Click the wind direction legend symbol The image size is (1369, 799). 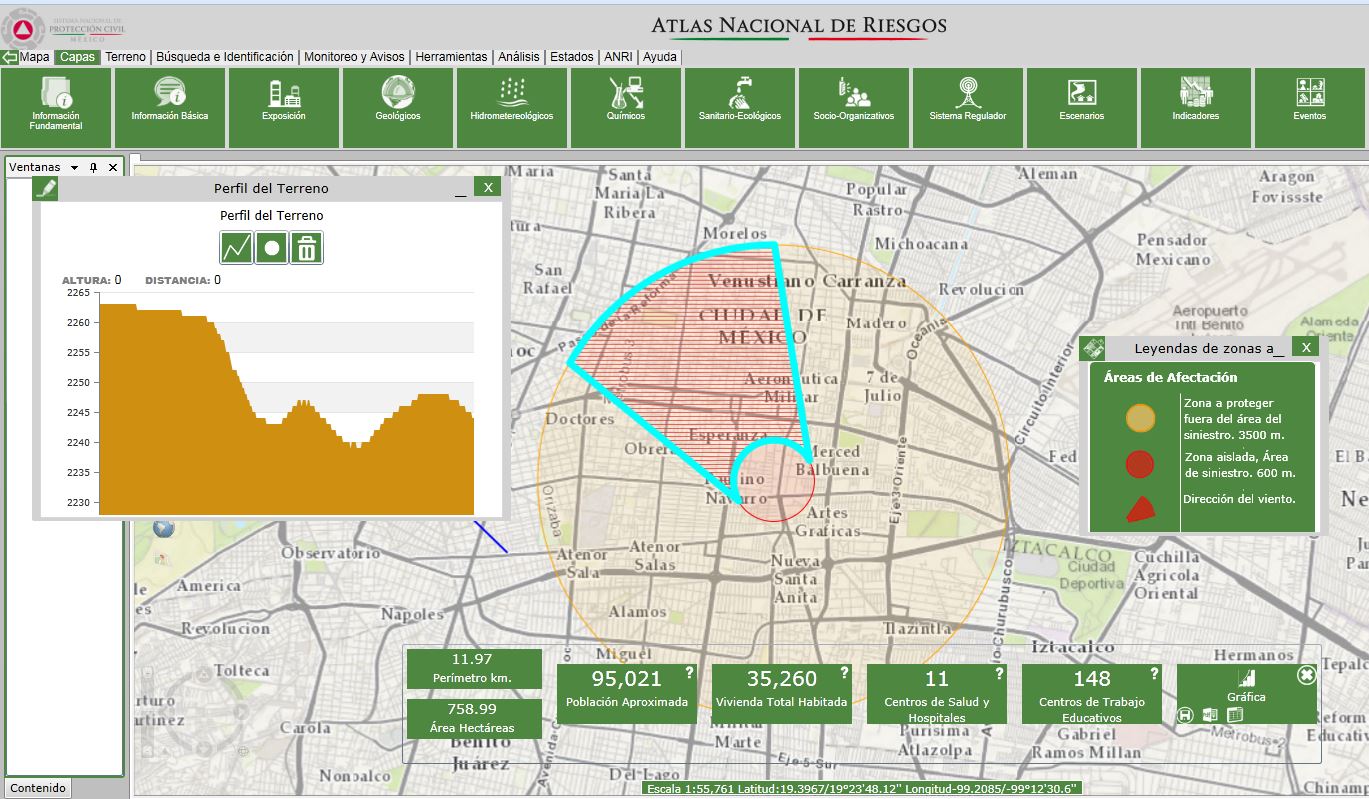coord(1140,510)
